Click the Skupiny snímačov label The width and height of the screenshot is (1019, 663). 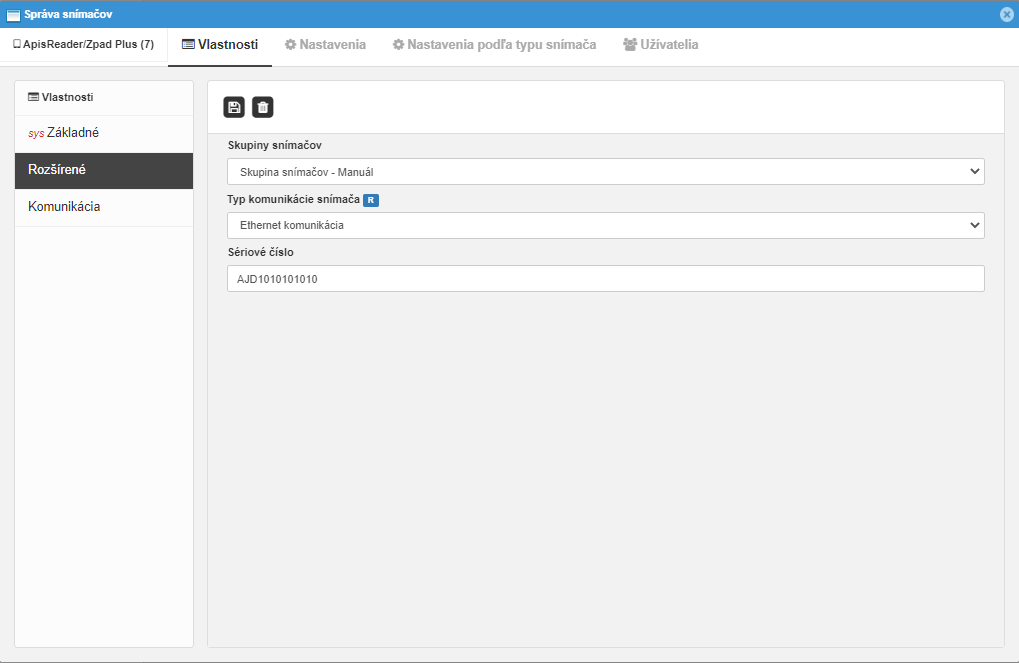point(275,146)
